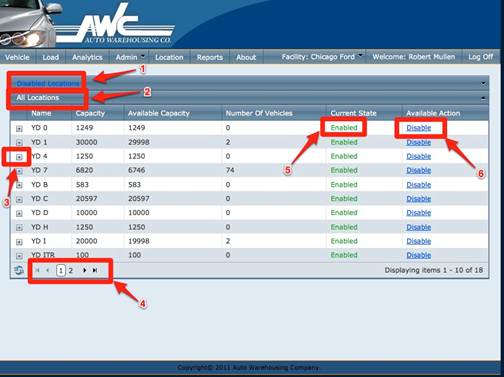Jump to the last page arrow
504x377 pixels.
[x=95, y=270]
